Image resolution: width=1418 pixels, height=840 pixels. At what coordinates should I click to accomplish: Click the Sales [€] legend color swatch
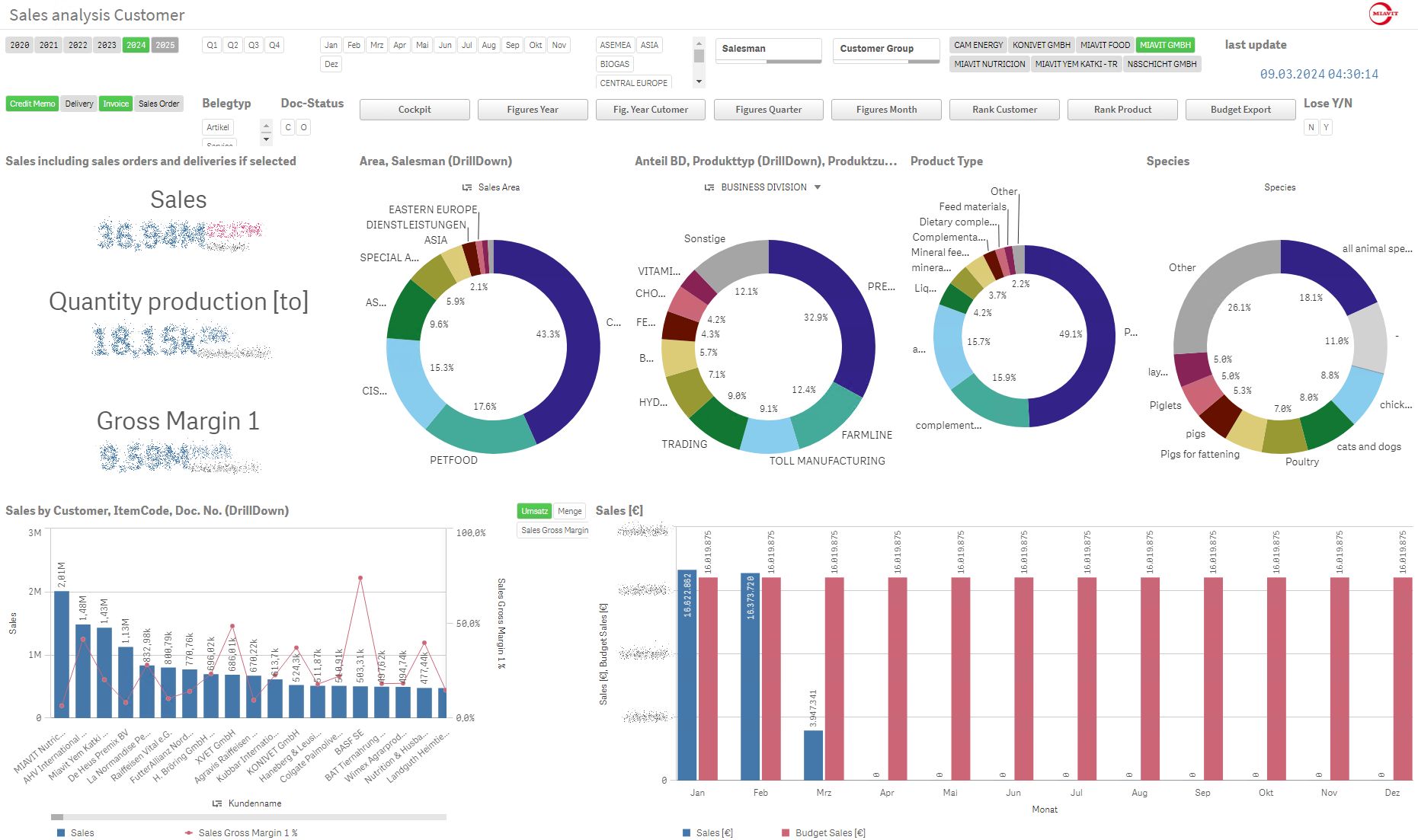click(x=687, y=832)
